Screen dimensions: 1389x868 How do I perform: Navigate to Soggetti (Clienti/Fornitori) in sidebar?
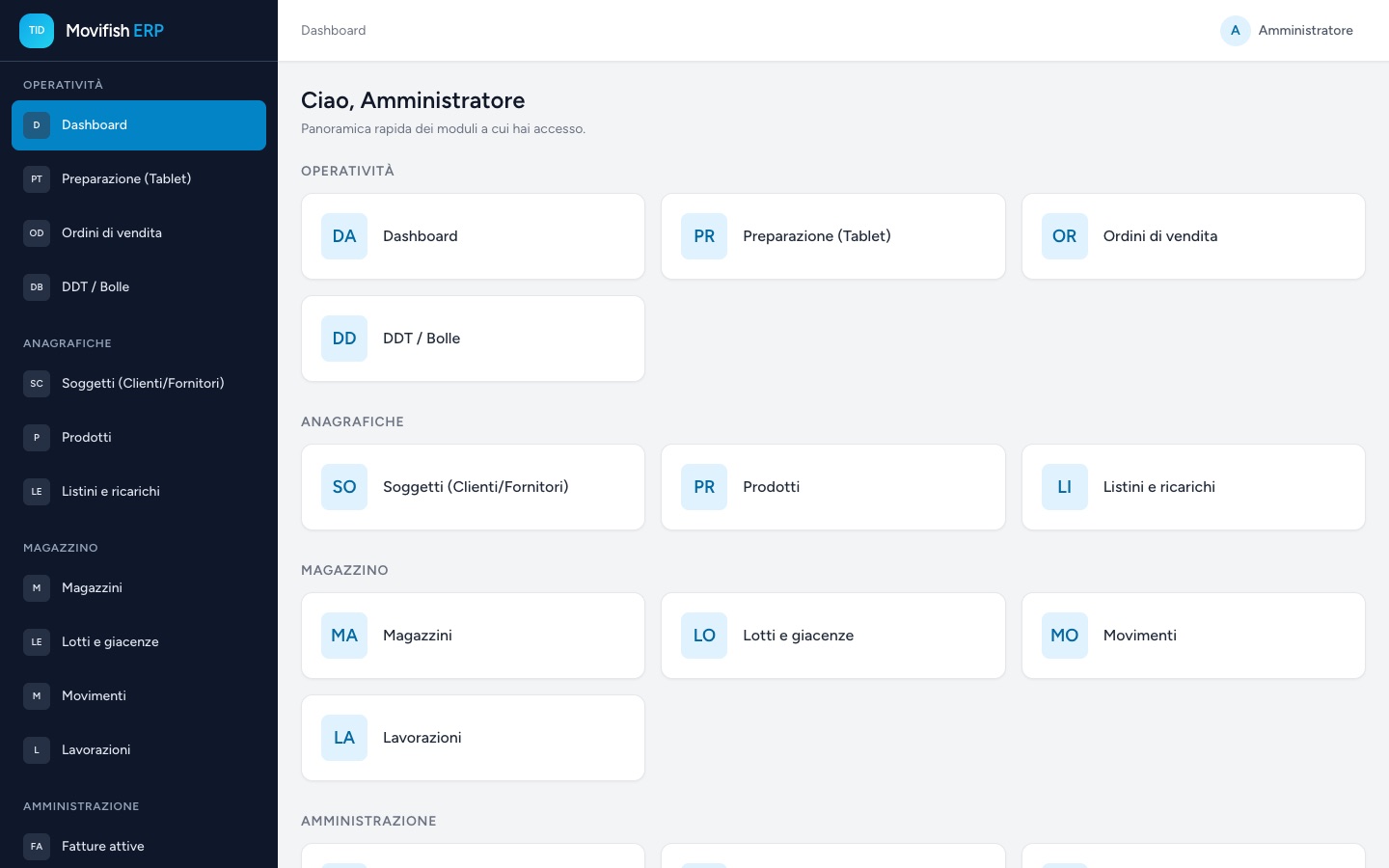coord(139,384)
